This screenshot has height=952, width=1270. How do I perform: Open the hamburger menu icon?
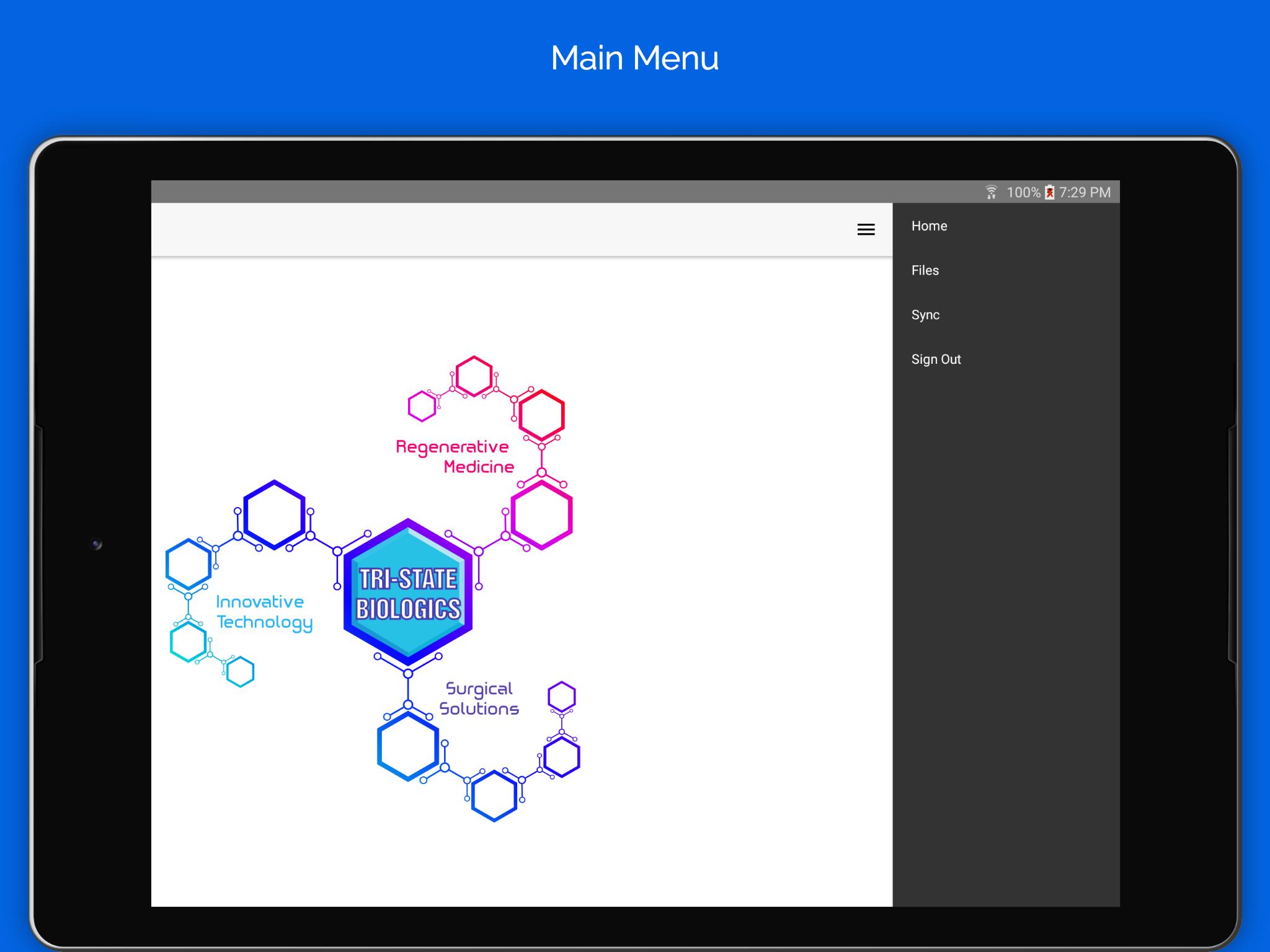(866, 230)
